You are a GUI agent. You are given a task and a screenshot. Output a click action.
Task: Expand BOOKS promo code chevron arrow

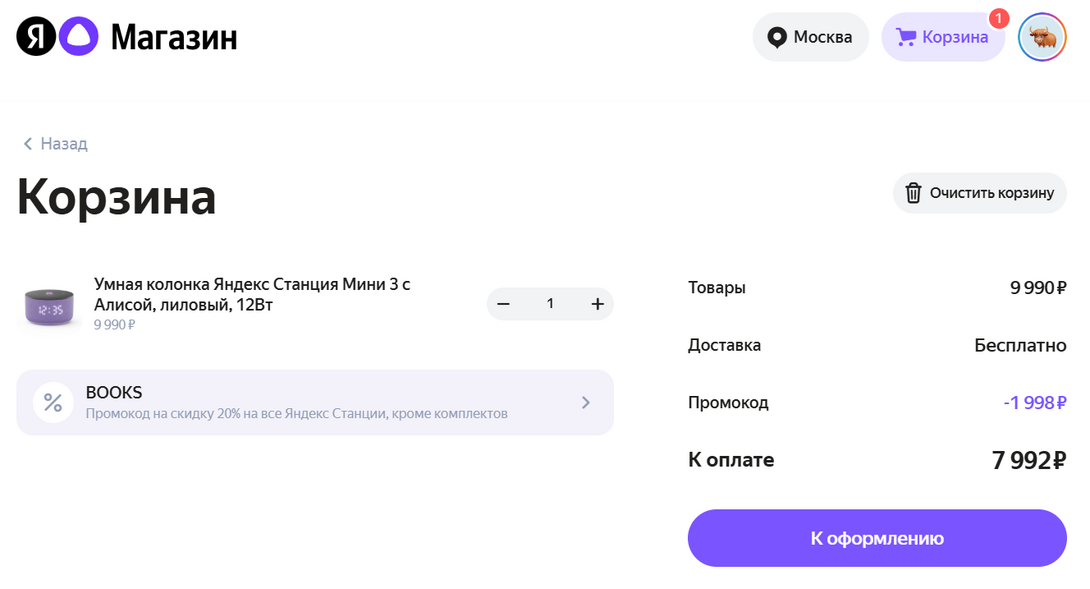pyautogui.click(x=586, y=403)
